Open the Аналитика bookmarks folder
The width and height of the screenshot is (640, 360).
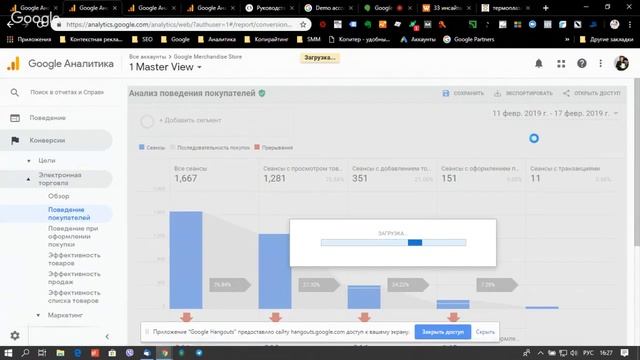point(217,40)
